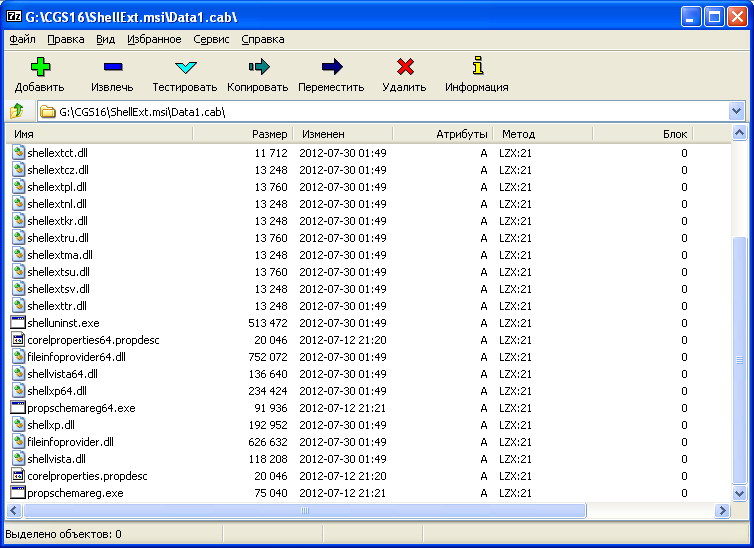Open the Избранное menu

click(154, 39)
